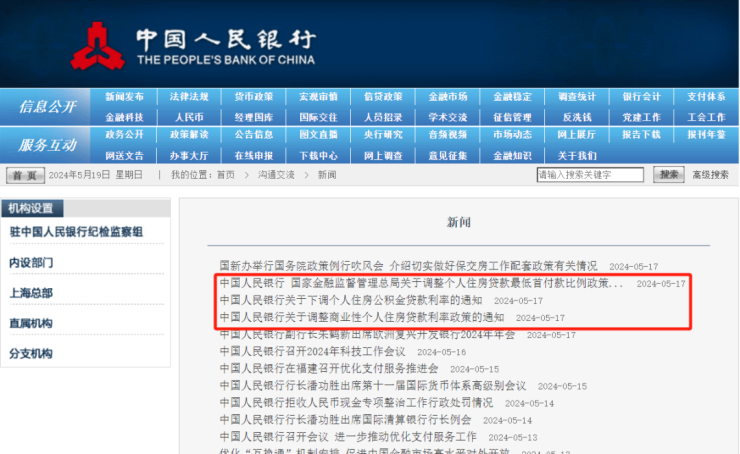Viewport: 740px width, 454px height.
Task: Select 调查统计 in navigation
Action: pos(577,97)
